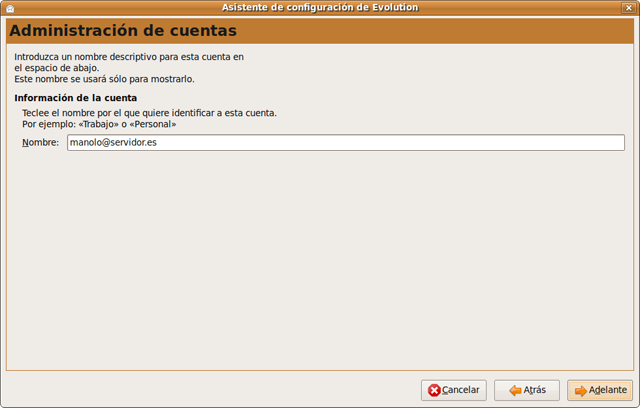The height and width of the screenshot is (408, 640).
Task: Go back with the Atrás button label
Action: point(535,390)
